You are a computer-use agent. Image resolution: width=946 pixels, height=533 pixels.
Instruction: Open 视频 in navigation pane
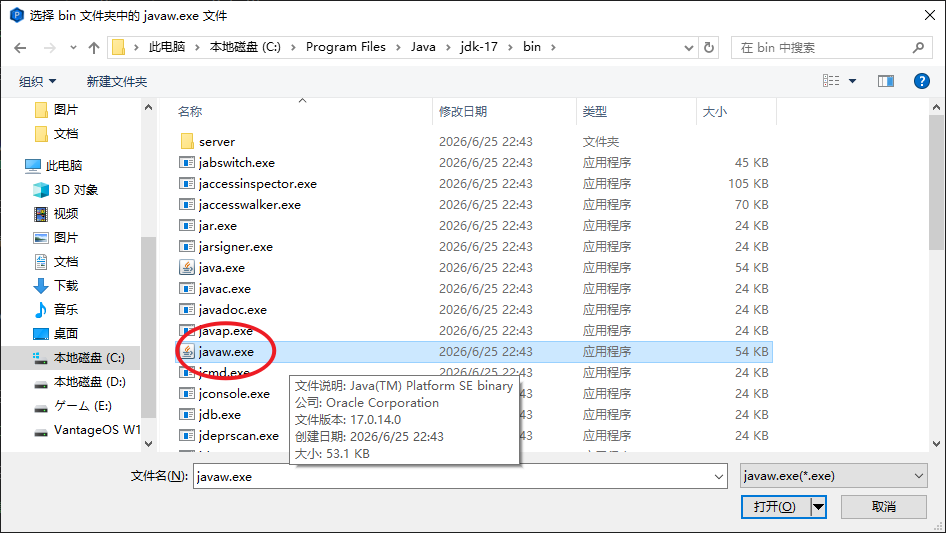tap(65, 214)
